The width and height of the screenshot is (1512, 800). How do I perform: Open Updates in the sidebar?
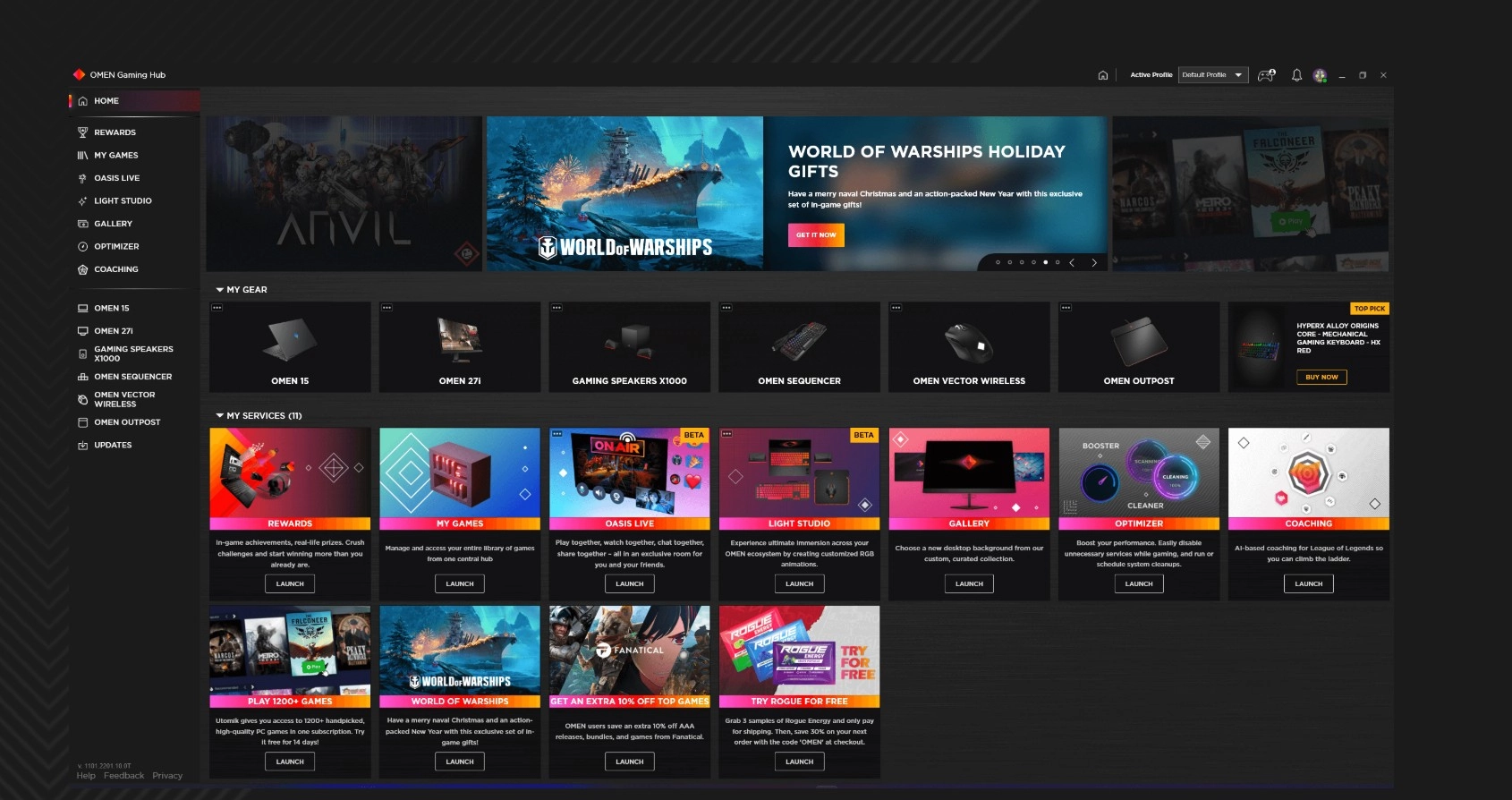(x=113, y=445)
